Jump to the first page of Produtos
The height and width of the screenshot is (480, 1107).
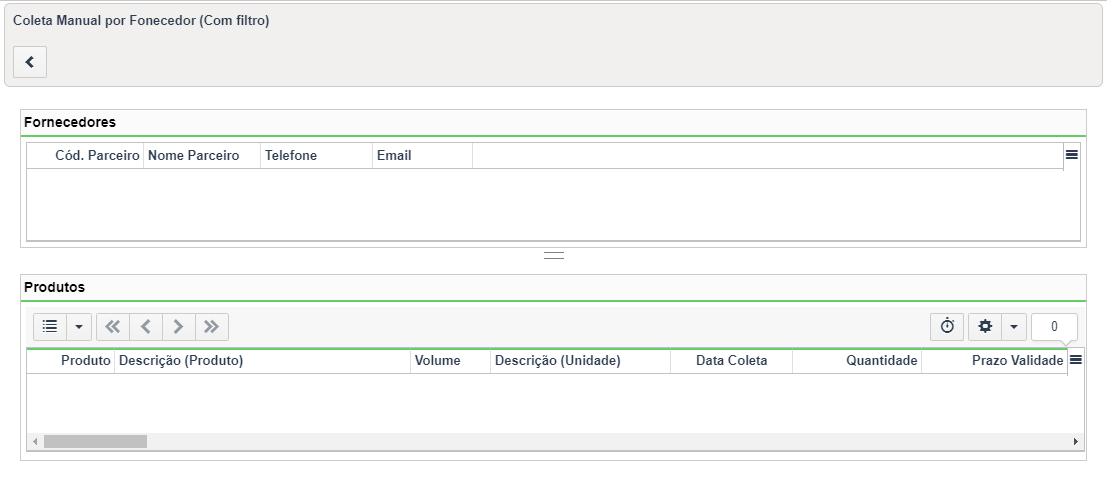point(113,326)
